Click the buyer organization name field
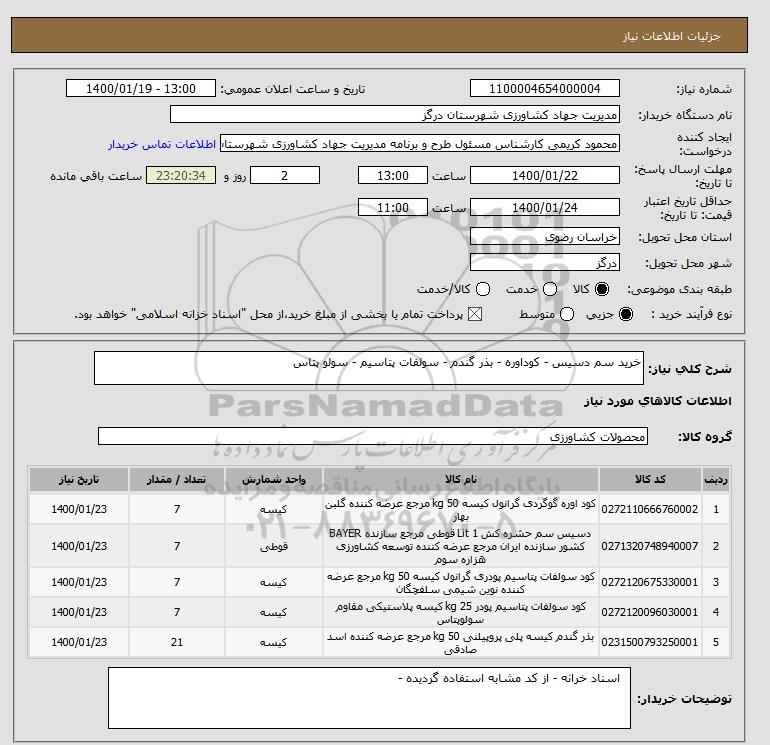 click(x=395, y=115)
